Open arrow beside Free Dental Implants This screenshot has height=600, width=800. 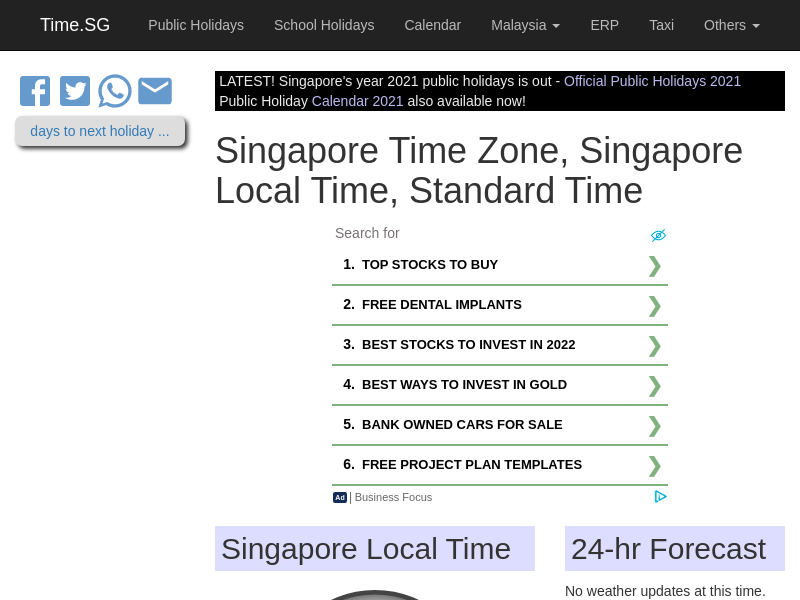point(655,306)
